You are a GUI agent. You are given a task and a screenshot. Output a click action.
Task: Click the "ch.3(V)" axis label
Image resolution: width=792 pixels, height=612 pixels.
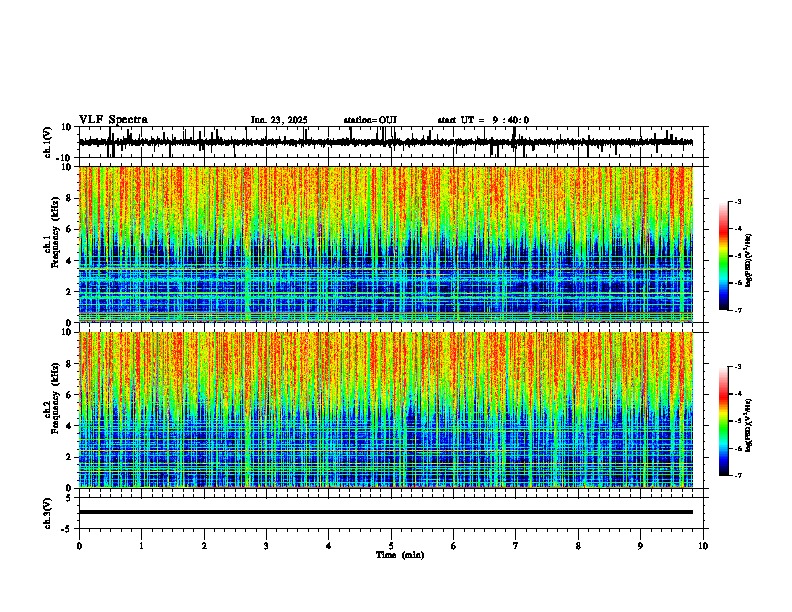point(48,513)
